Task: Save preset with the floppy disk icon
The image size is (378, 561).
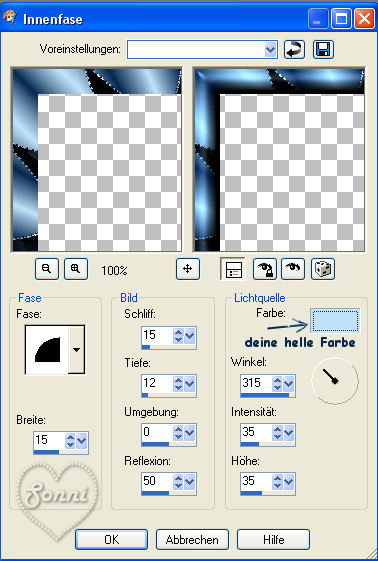Action: pos(323,49)
